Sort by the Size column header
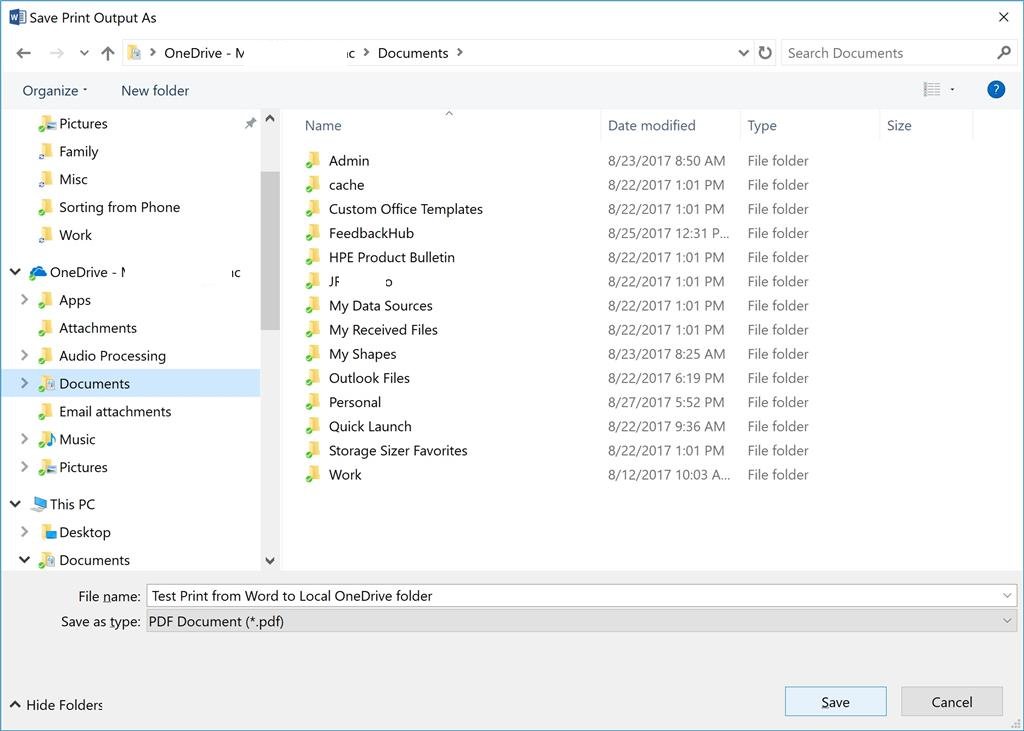This screenshot has width=1024, height=731. click(x=899, y=125)
